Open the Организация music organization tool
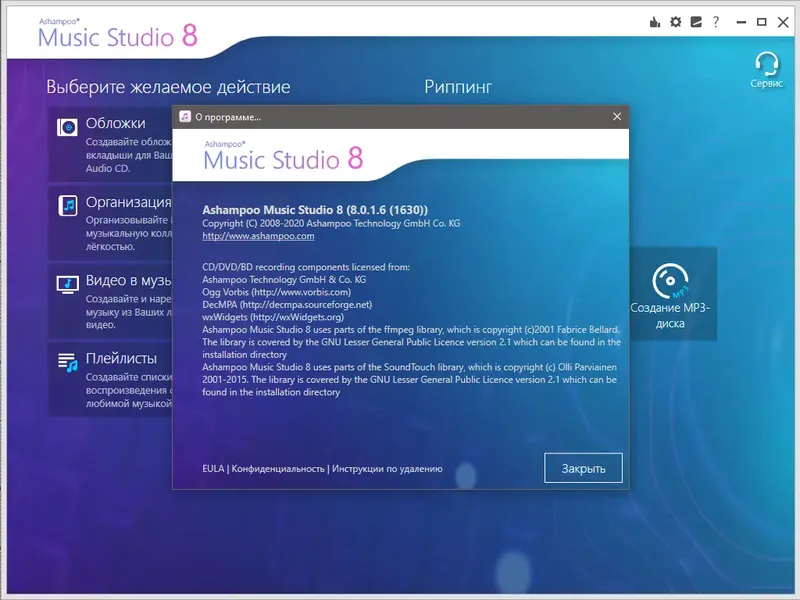Viewport: 800px width, 600px height. tap(66, 205)
